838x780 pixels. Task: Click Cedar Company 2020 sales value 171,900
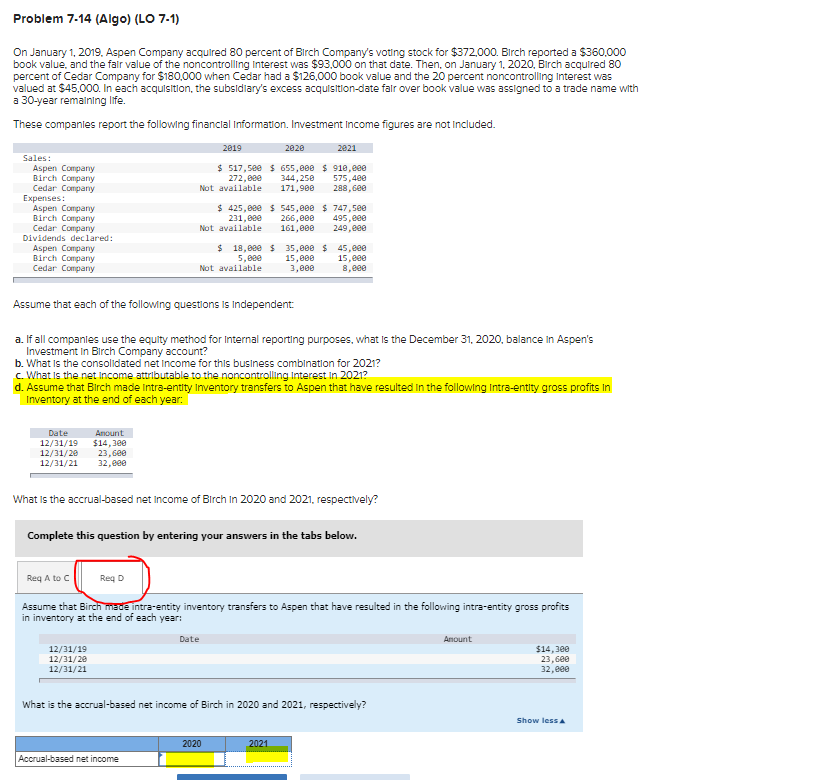pos(297,188)
